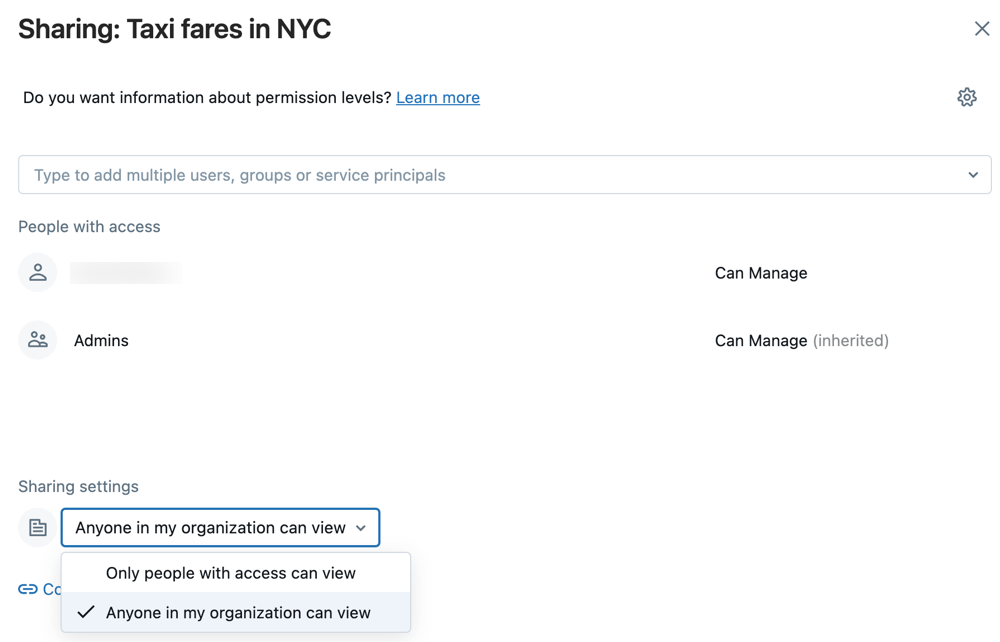Image resolution: width=1000 pixels, height=642 pixels.
Task: Open the permission settings gear icon
Action: tap(966, 97)
